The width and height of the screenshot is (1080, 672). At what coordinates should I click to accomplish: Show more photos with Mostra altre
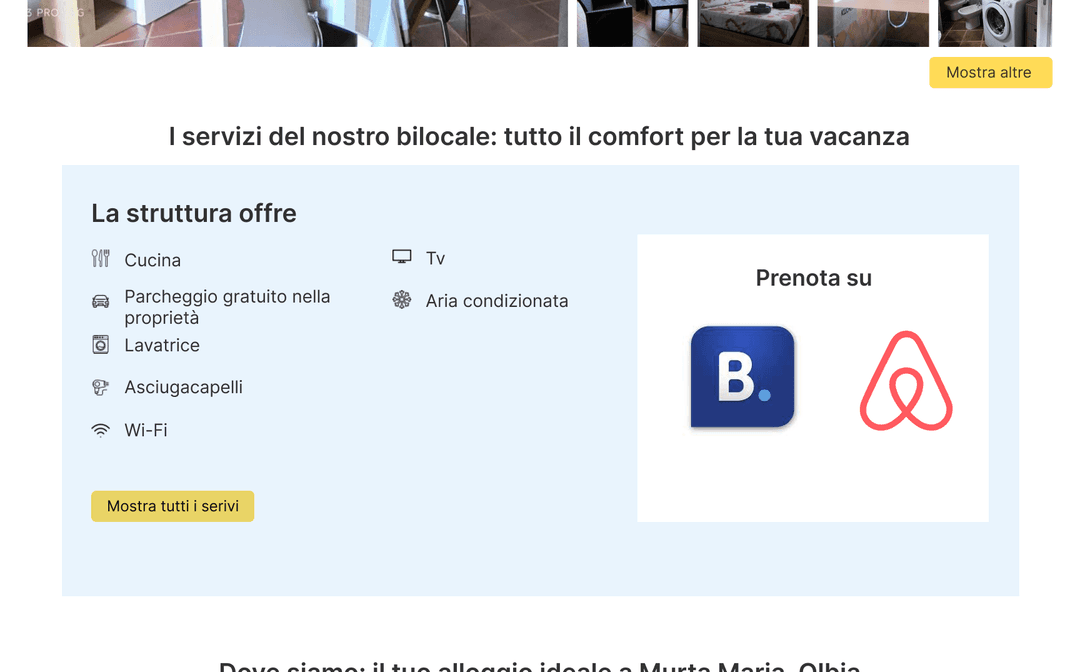pos(990,72)
